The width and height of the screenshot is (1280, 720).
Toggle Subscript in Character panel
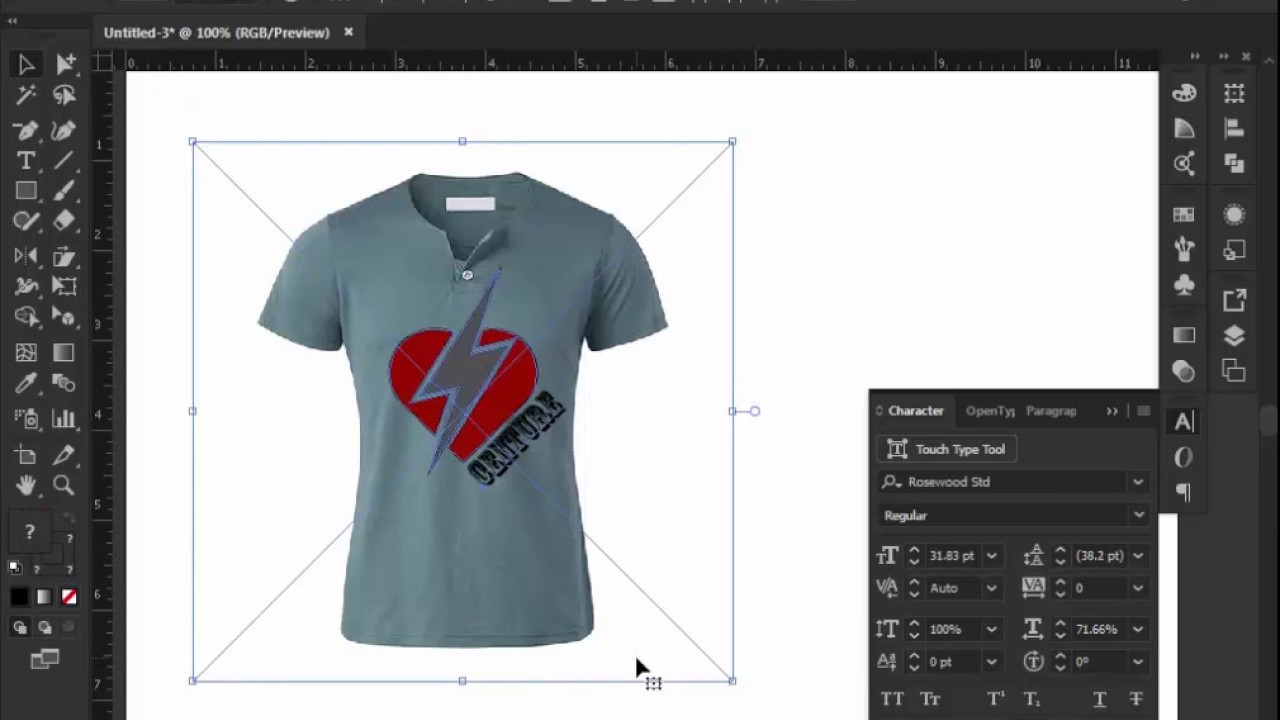1032,699
